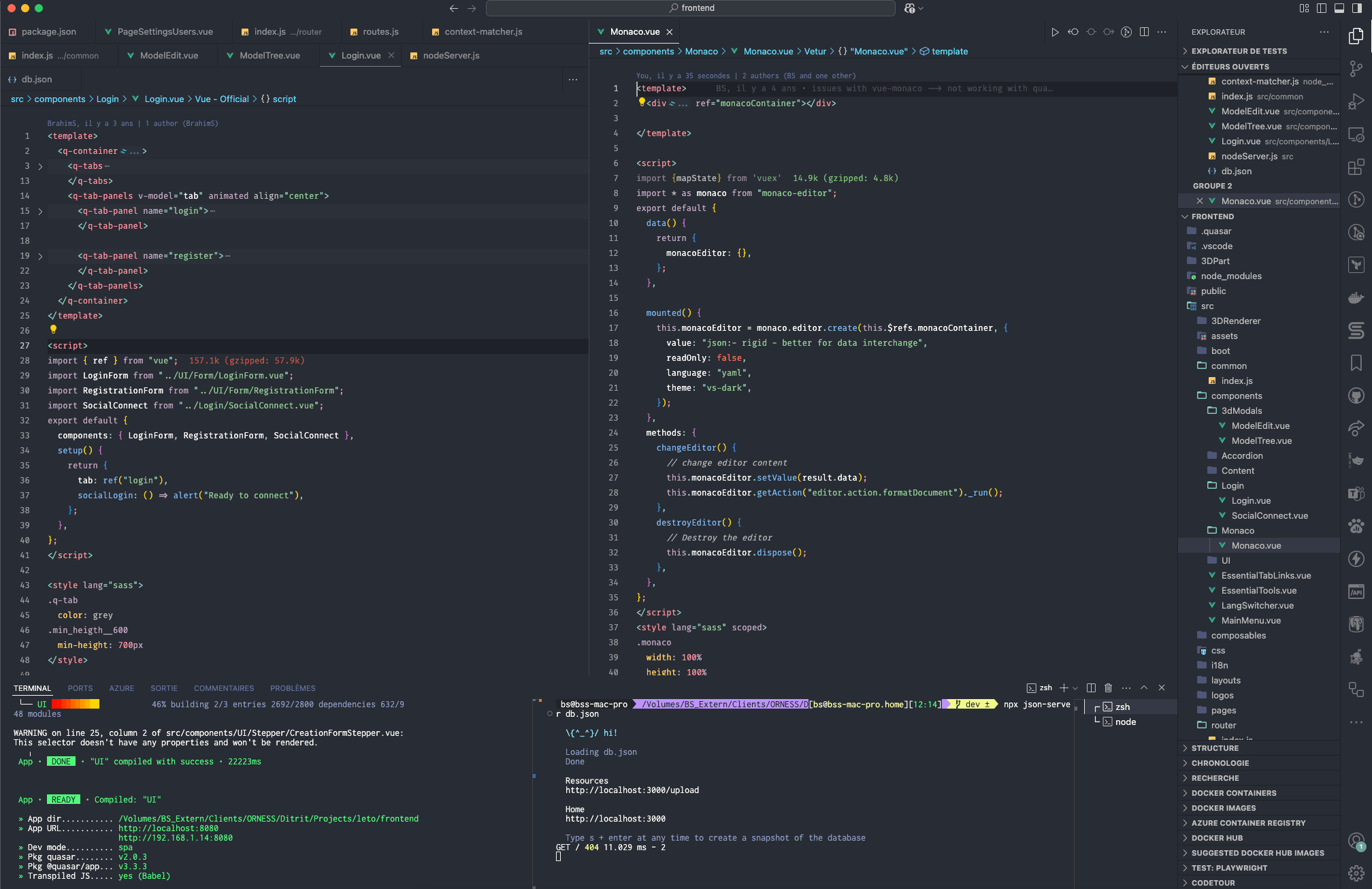
Task: Unfold the register q-tab-panel at line 19
Action: [40, 256]
